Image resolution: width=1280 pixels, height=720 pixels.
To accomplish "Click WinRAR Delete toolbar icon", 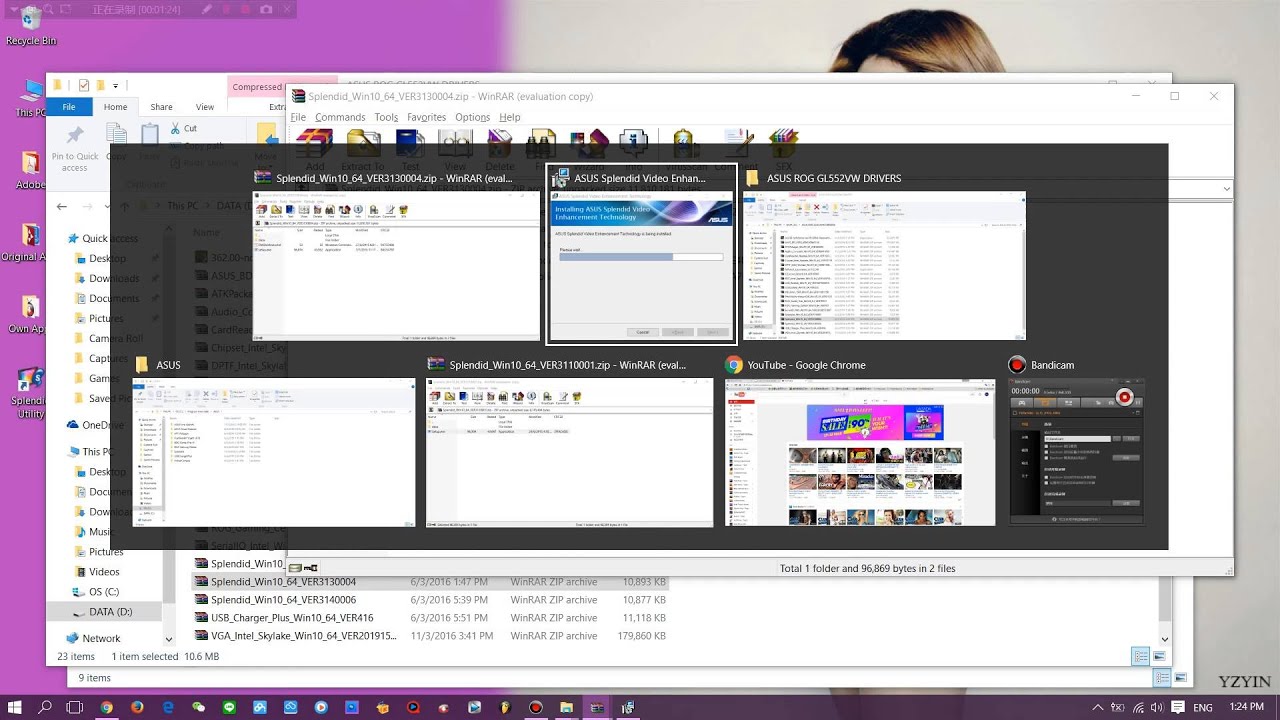I will pos(499,150).
